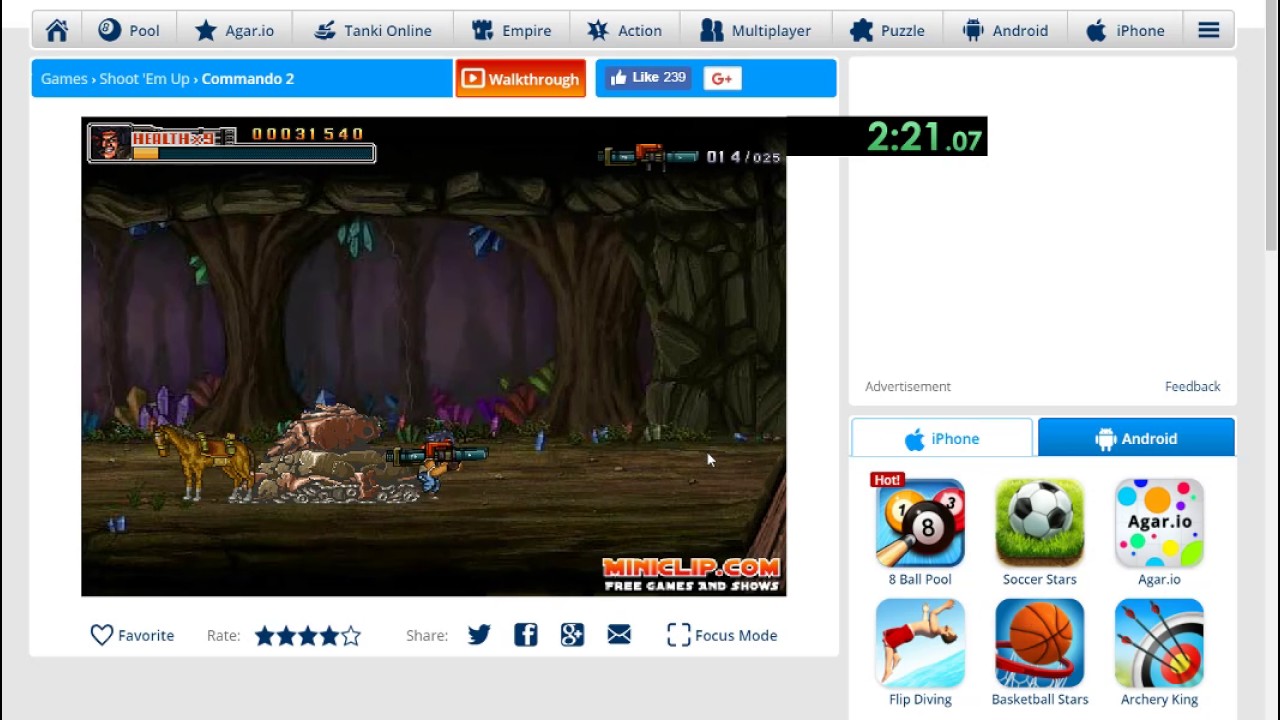Click inside the Commando 2 game canvas

pyautogui.click(x=434, y=357)
